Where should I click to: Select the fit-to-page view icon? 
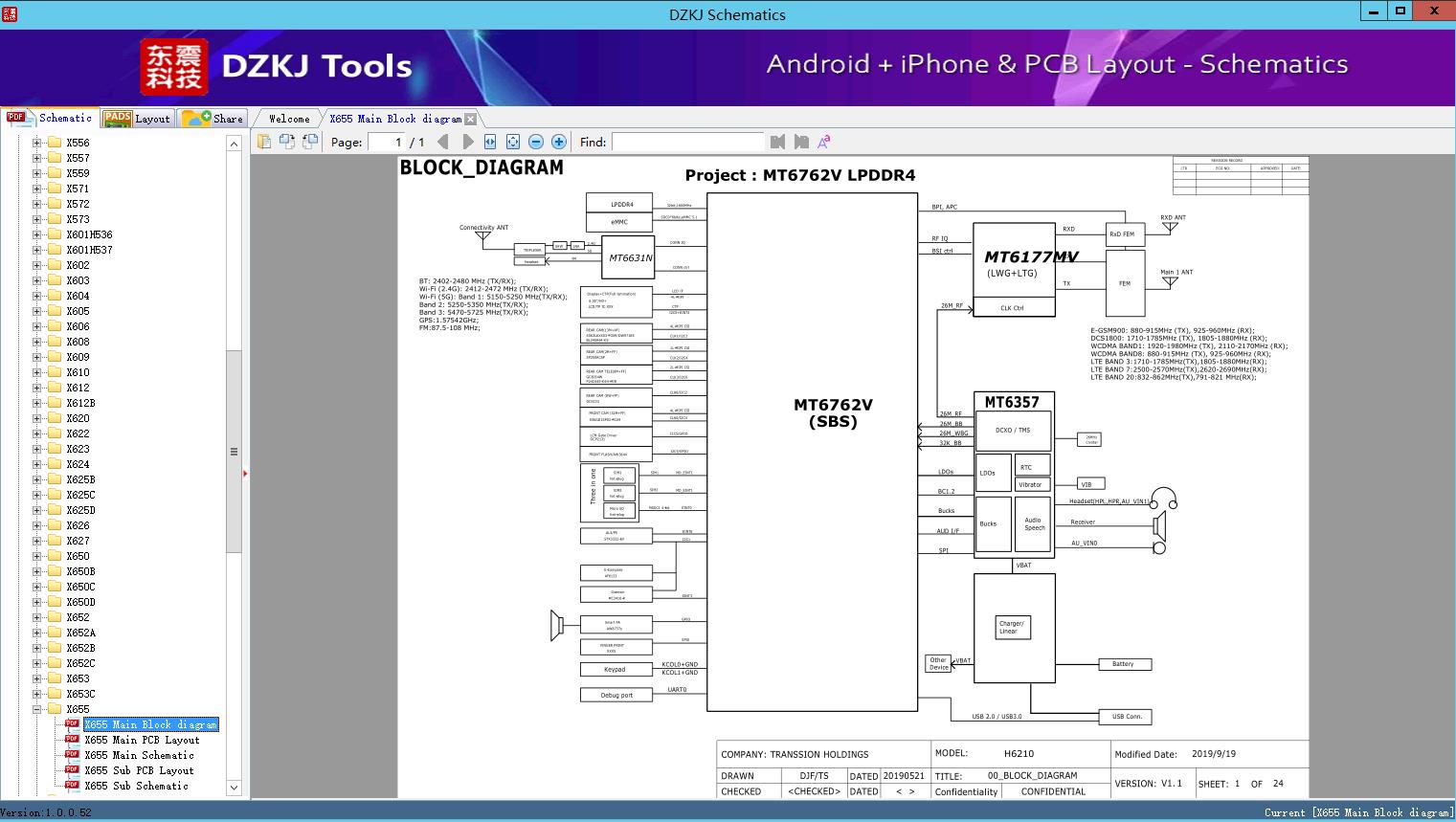coord(513,141)
